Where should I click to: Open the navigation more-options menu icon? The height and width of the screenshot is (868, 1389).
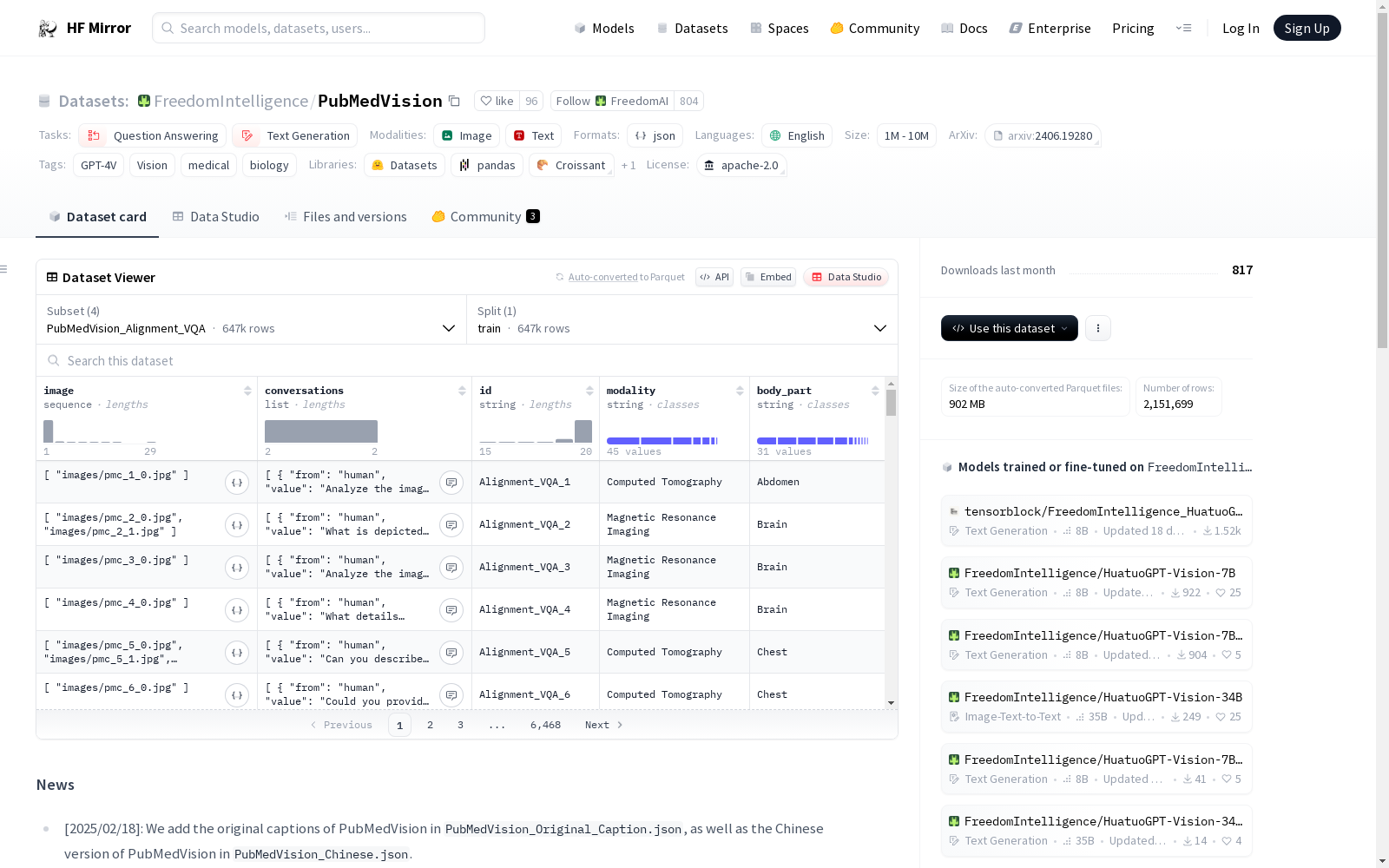[x=1183, y=28]
